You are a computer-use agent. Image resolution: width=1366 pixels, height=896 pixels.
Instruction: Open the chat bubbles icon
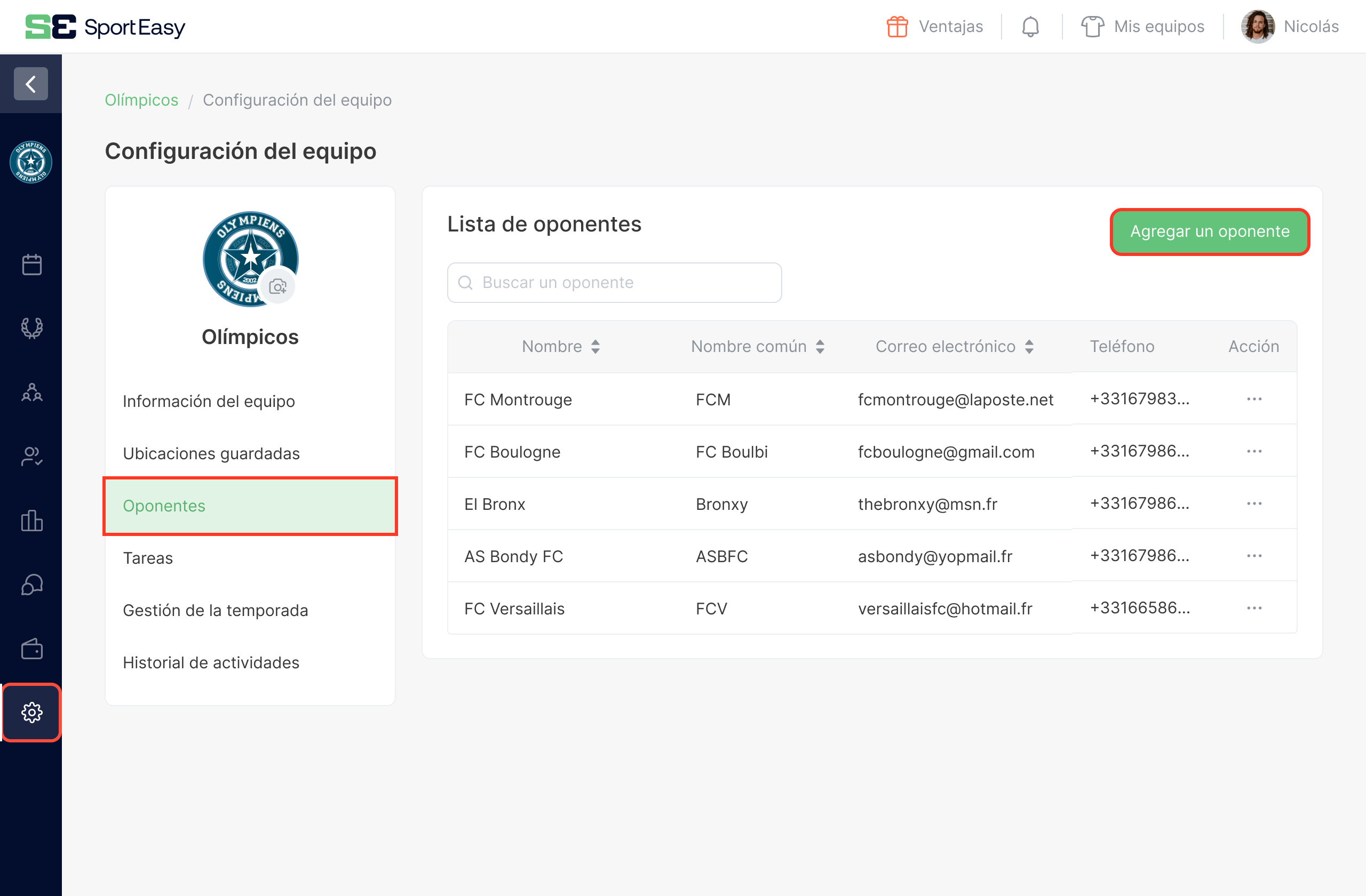coord(31,585)
